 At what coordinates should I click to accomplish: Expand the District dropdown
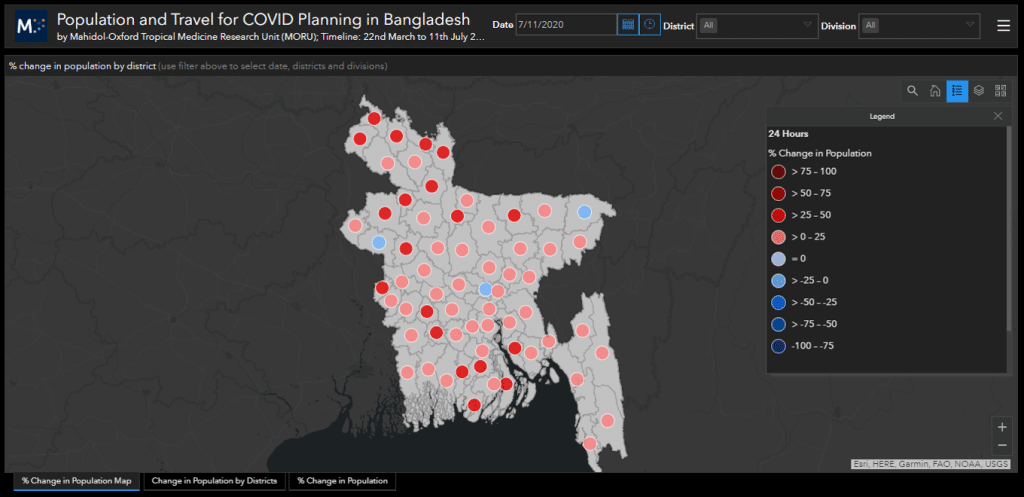(x=757, y=25)
